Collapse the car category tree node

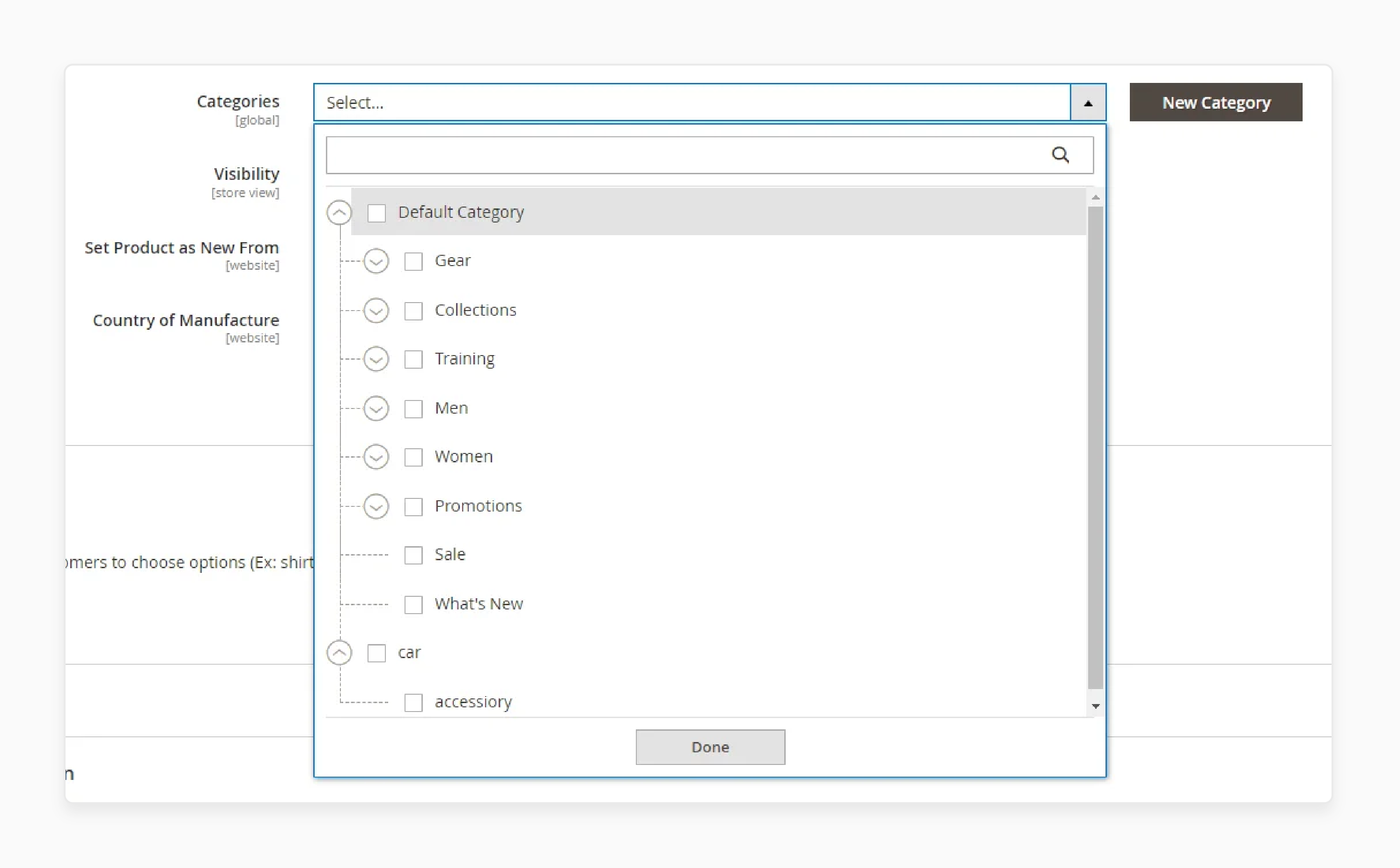[x=339, y=652]
